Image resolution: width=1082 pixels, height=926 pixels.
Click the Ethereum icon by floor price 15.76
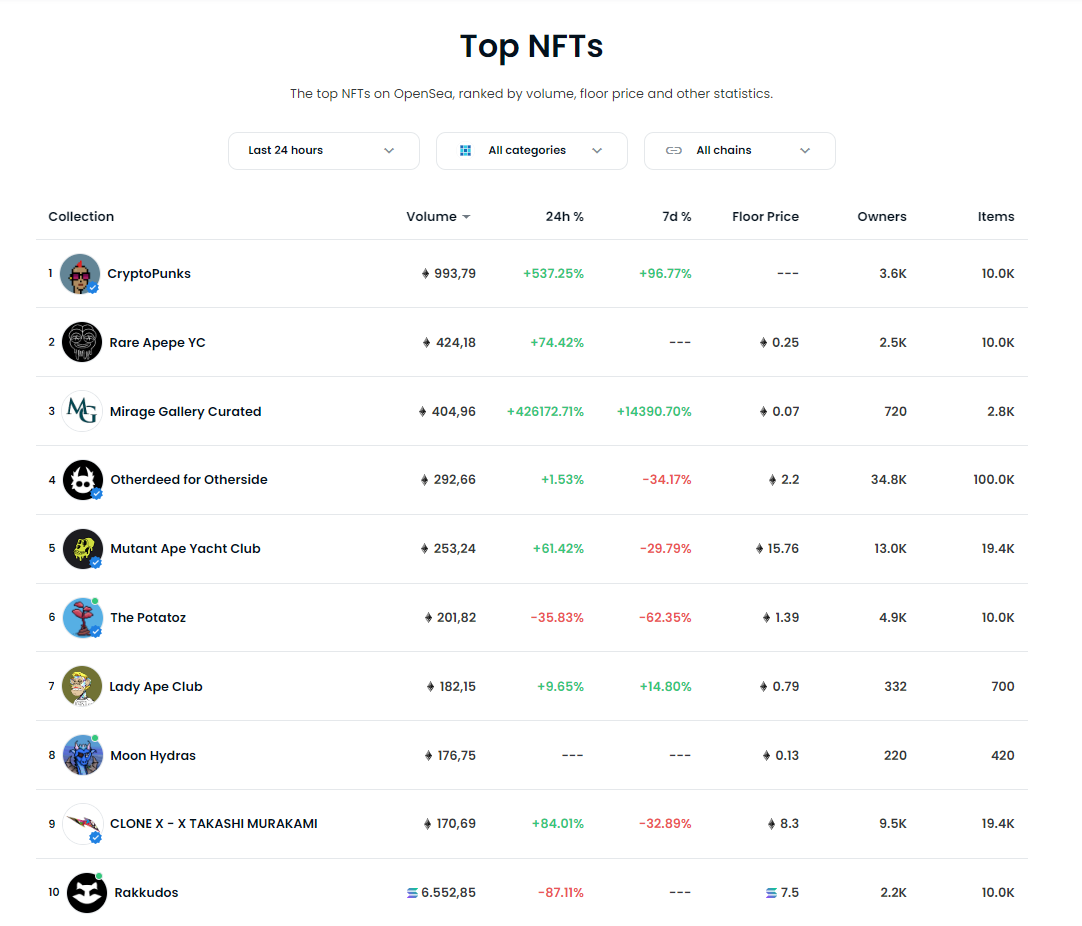759,549
